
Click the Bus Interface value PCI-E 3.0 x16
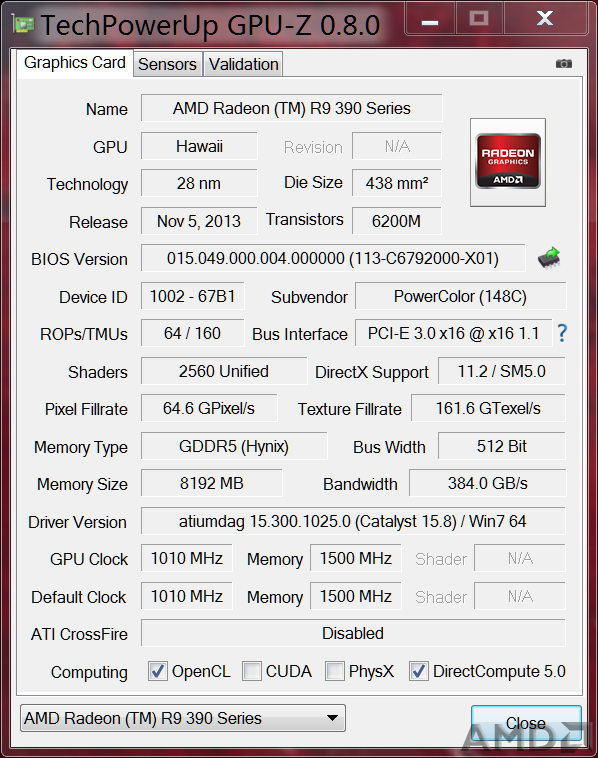[x=453, y=333]
